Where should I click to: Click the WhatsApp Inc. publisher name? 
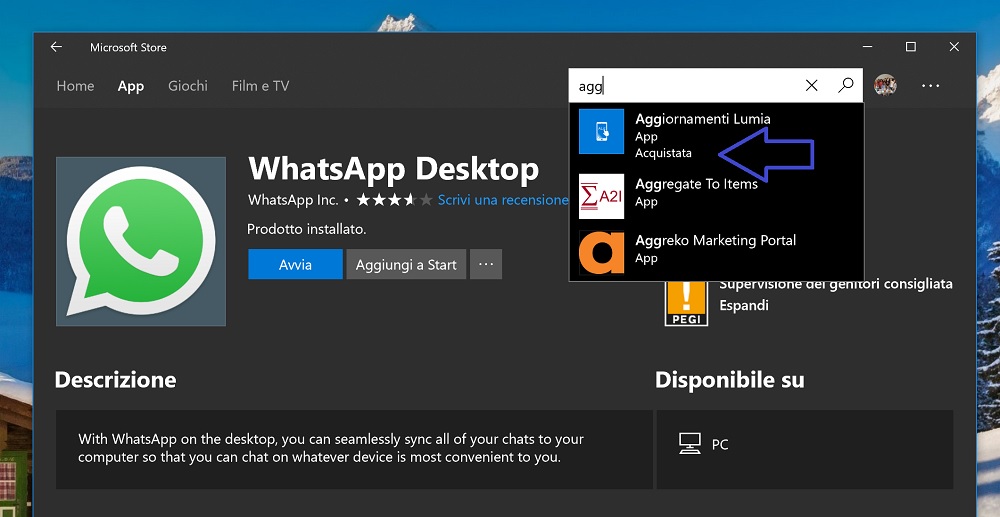tap(293, 200)
